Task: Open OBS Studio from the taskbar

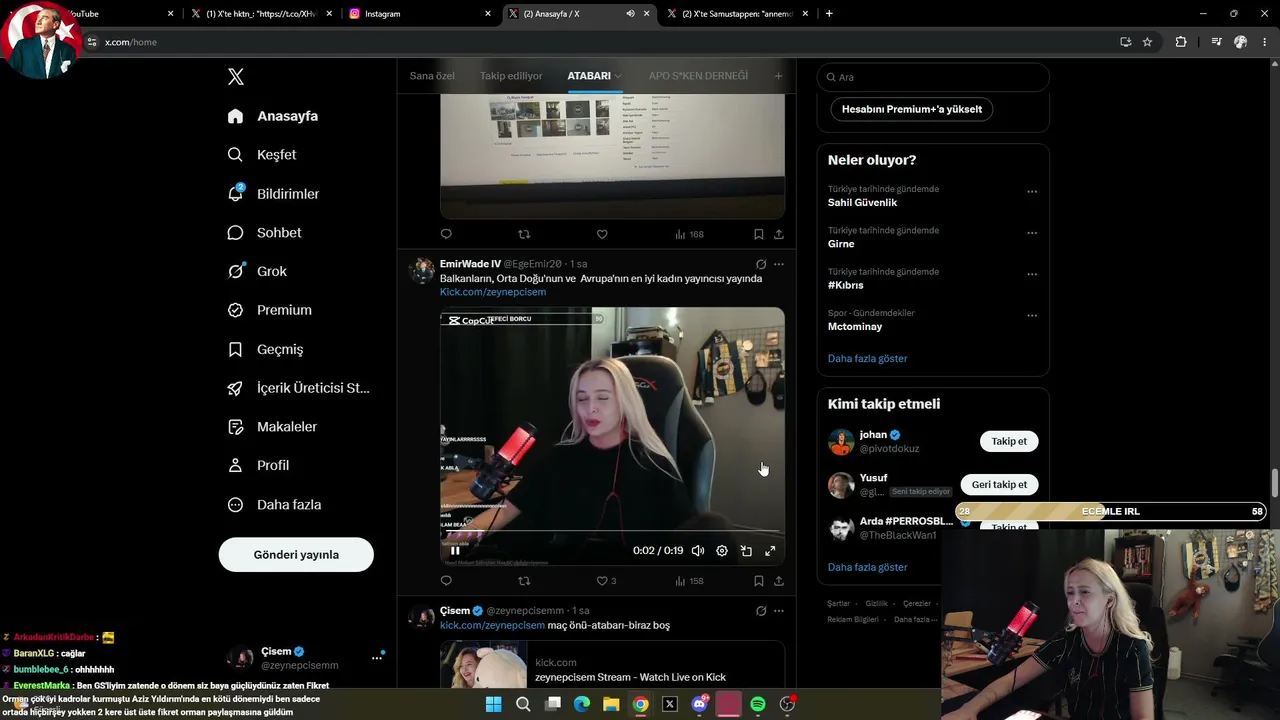Action: 787,704
